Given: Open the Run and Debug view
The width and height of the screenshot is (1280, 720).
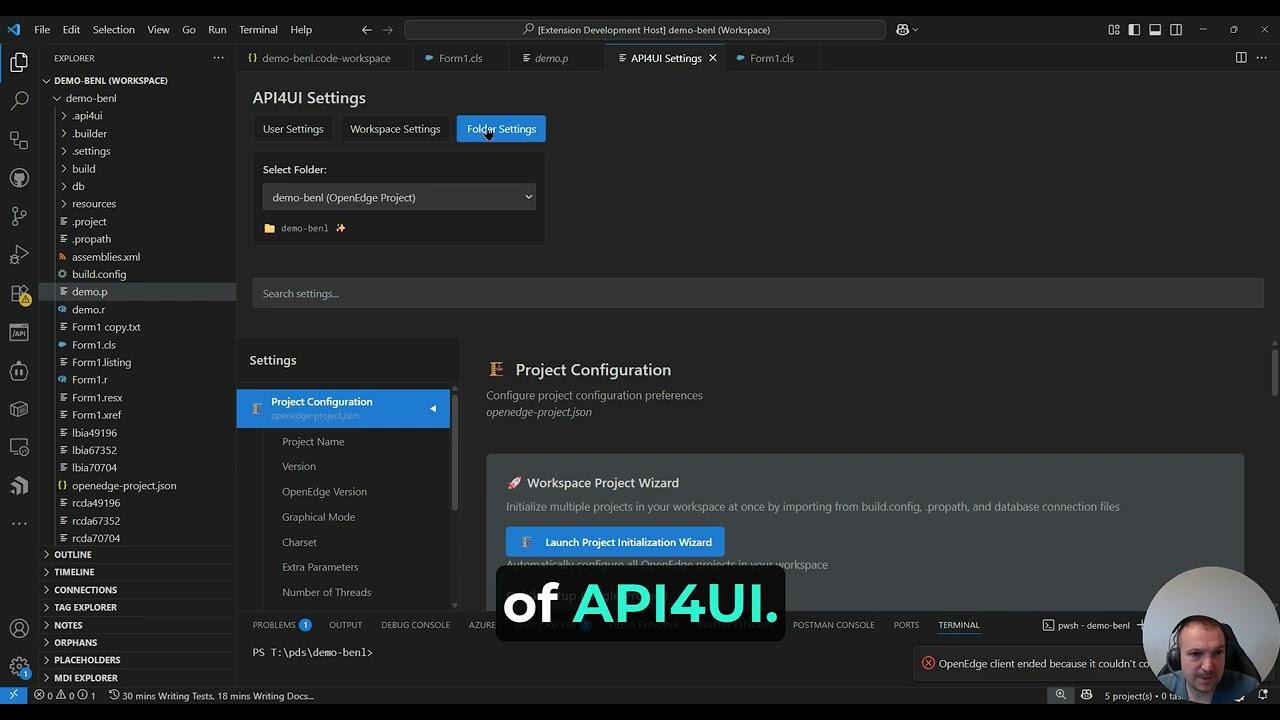Looking at the screenshot, I should coord(19,254).
